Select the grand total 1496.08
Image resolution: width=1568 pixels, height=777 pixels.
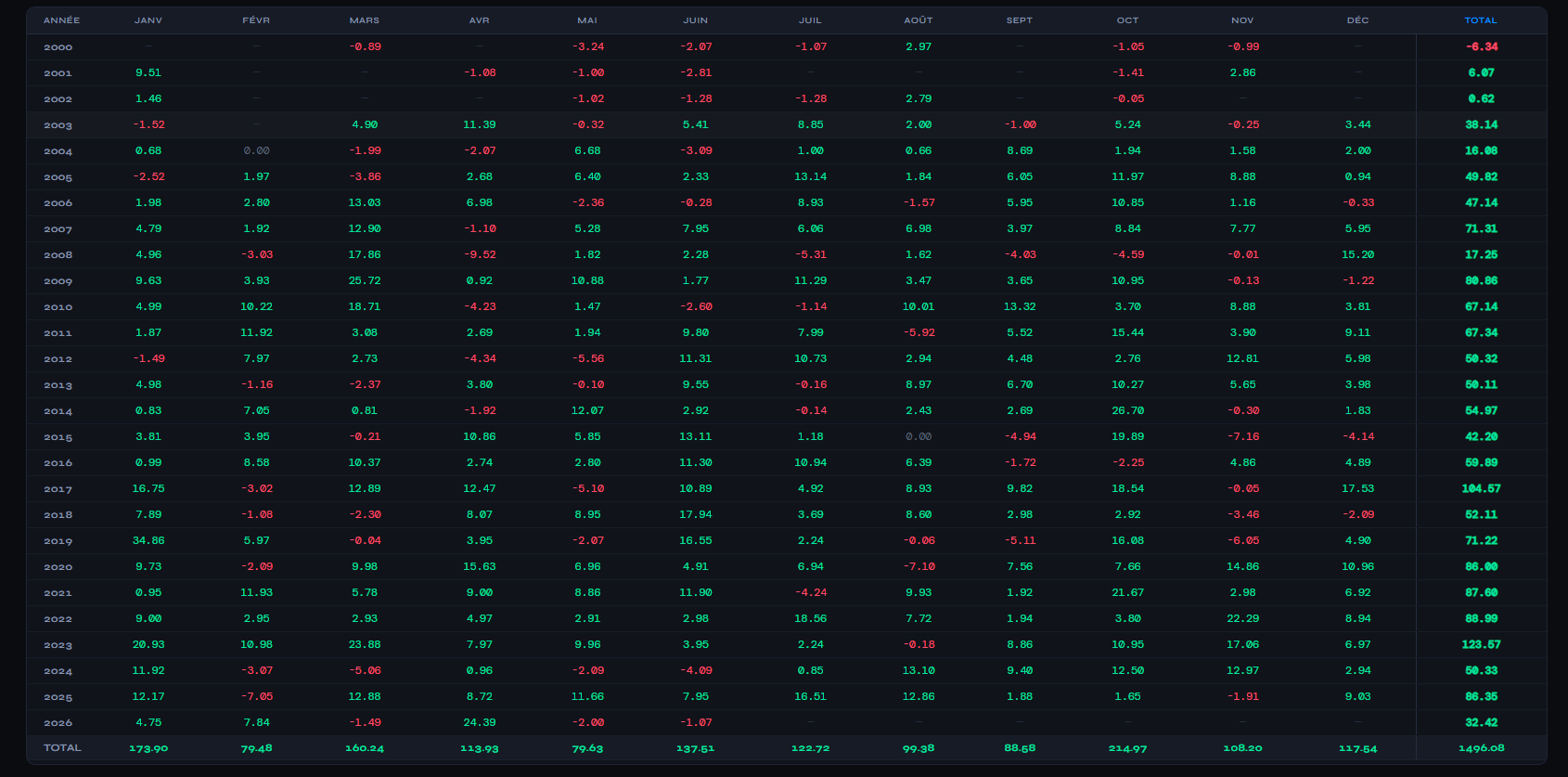[x=1481, y=748]
